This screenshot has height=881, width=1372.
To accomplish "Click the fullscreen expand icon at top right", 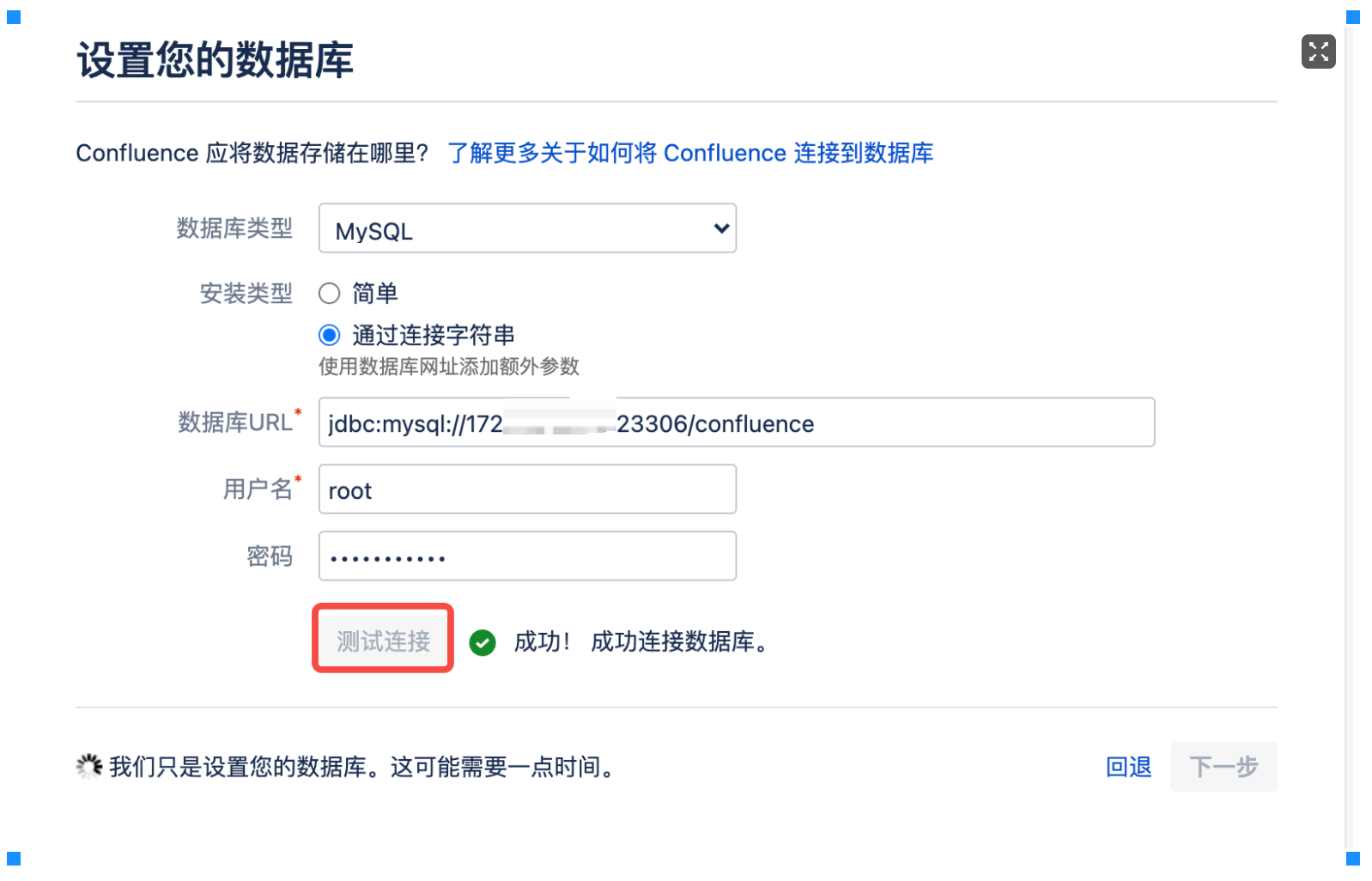I will 1317,52.
